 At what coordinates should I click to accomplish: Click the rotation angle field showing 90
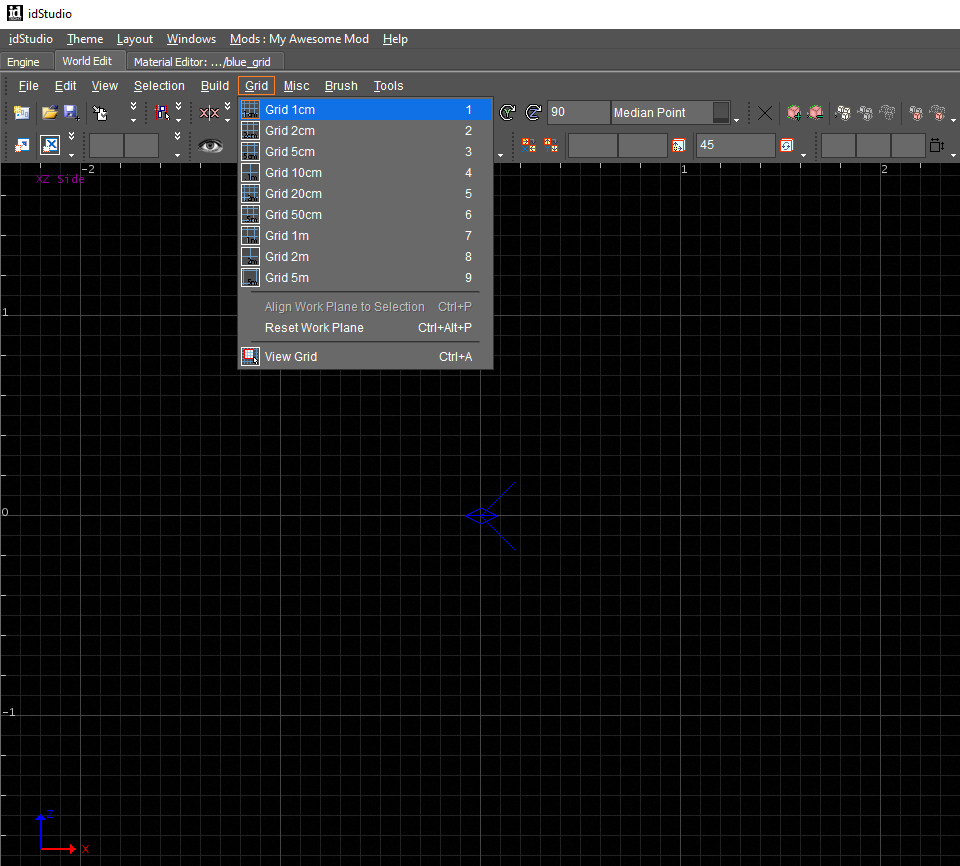point(578,113)
